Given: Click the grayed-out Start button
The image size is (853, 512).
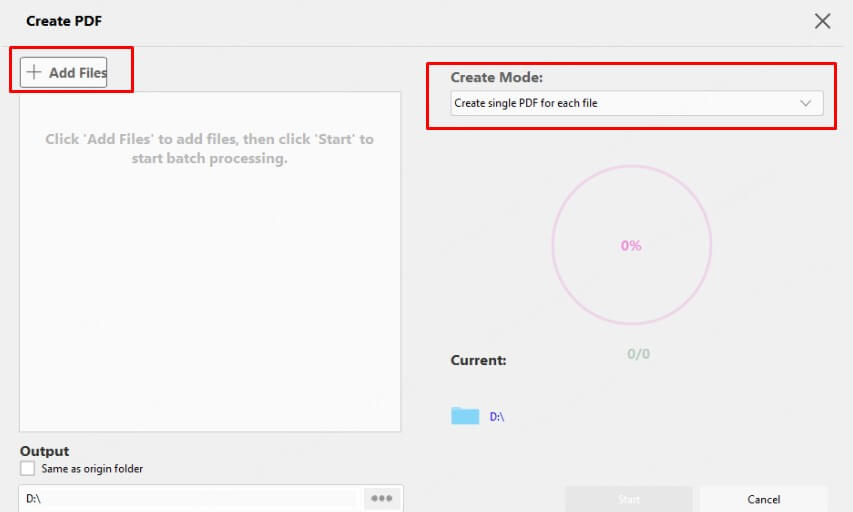Looking at the screenshot, I should point(628,499).
